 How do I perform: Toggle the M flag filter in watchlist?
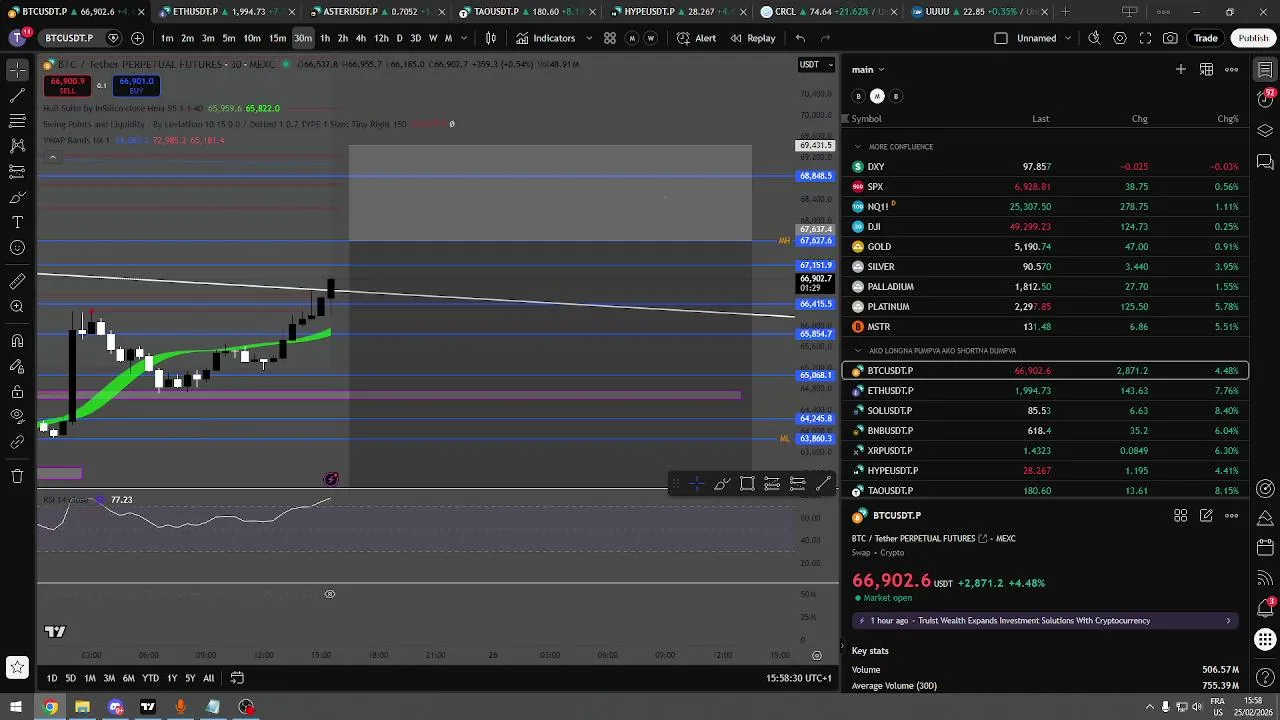pos(877,96)
